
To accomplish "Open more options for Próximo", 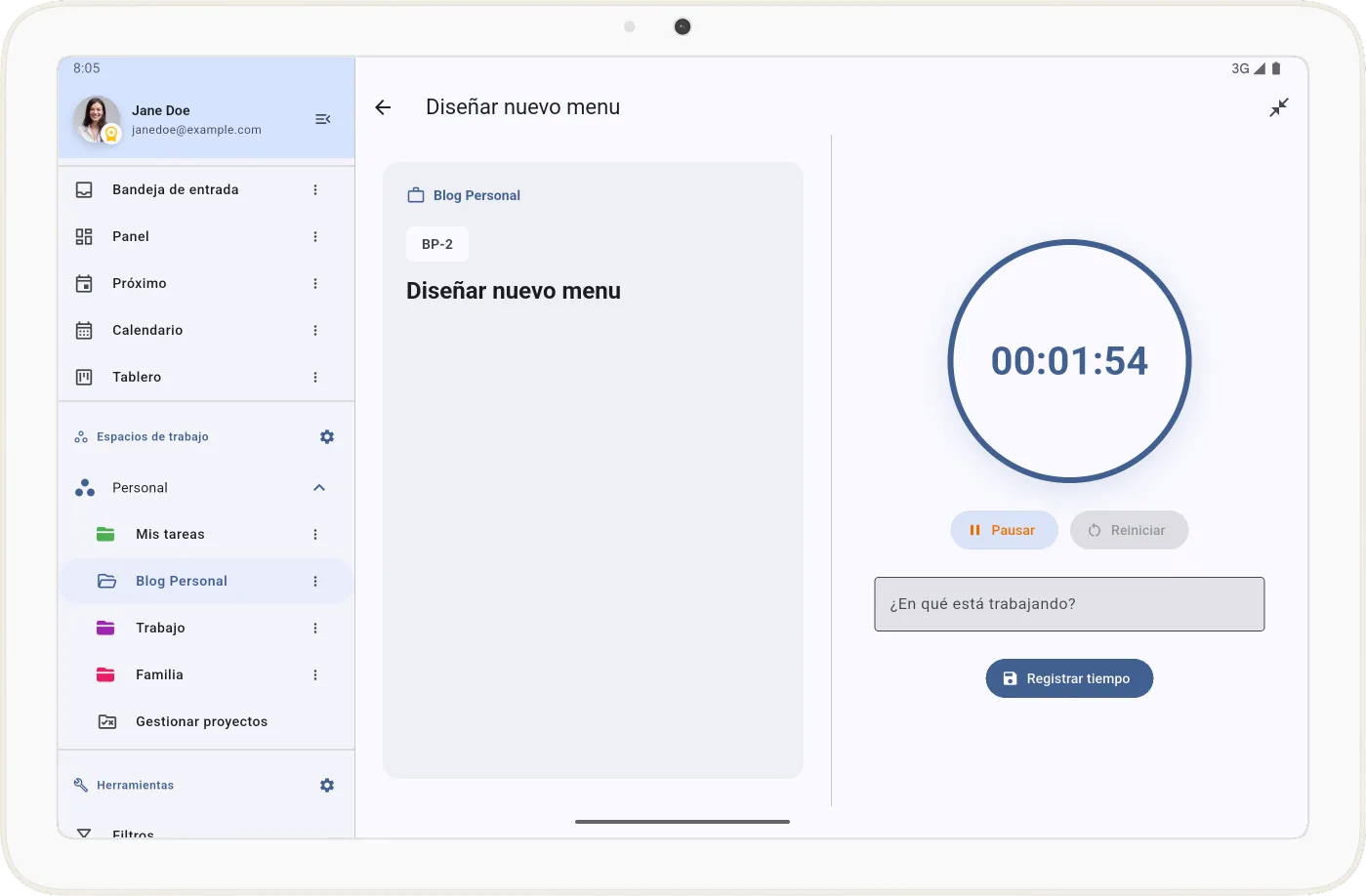I will point(315,283).
